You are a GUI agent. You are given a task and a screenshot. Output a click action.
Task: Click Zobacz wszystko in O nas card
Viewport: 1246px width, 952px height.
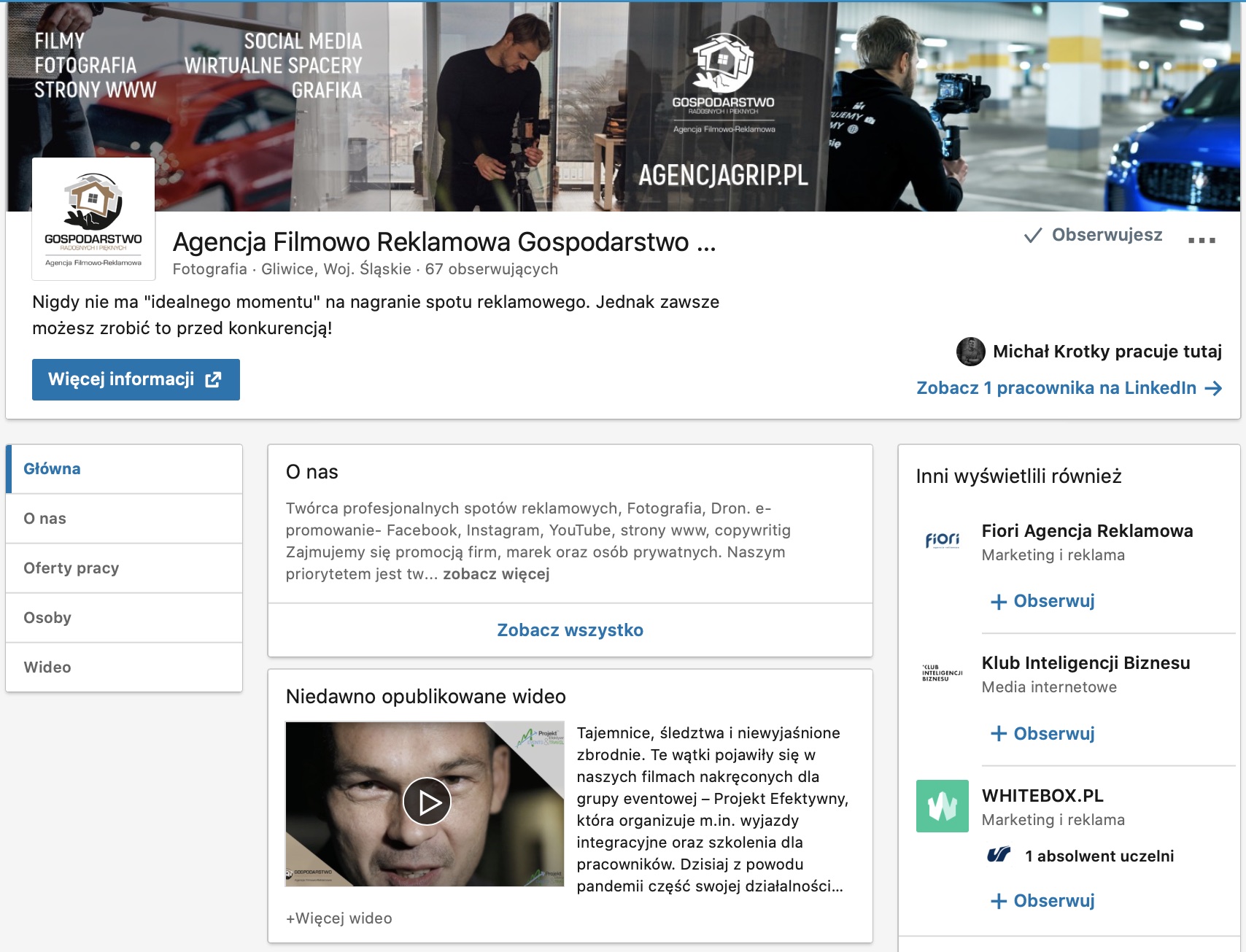coord(570,630)
